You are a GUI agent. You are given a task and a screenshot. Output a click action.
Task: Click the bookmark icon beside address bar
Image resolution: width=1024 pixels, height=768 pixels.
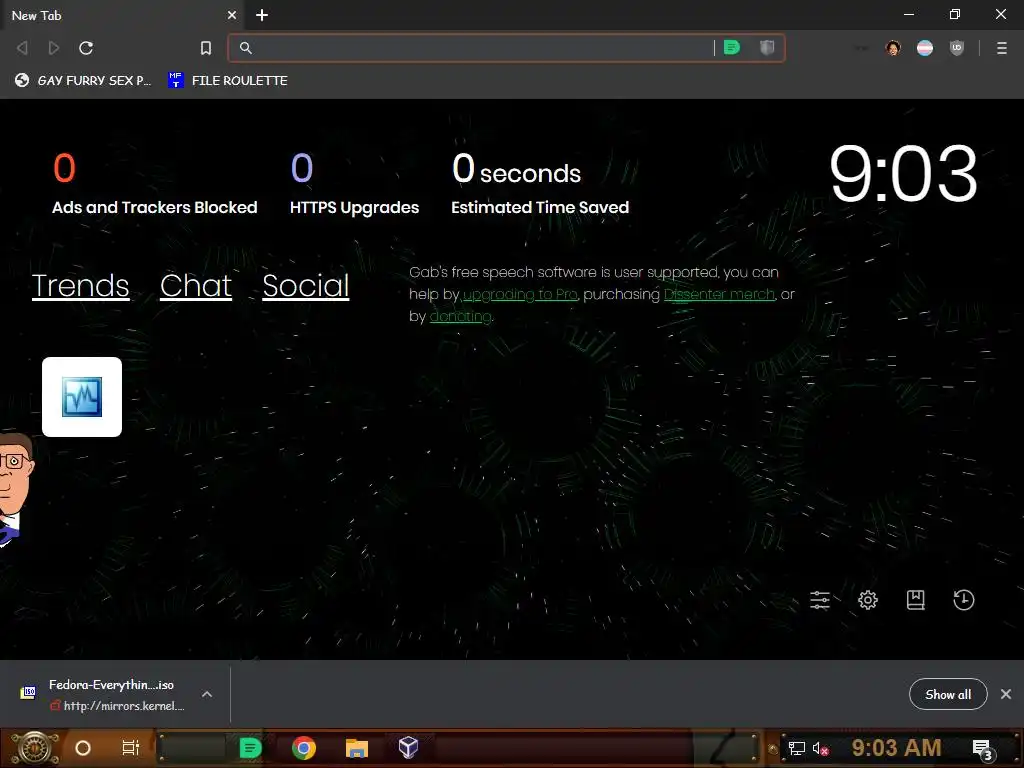coord(206,48)
